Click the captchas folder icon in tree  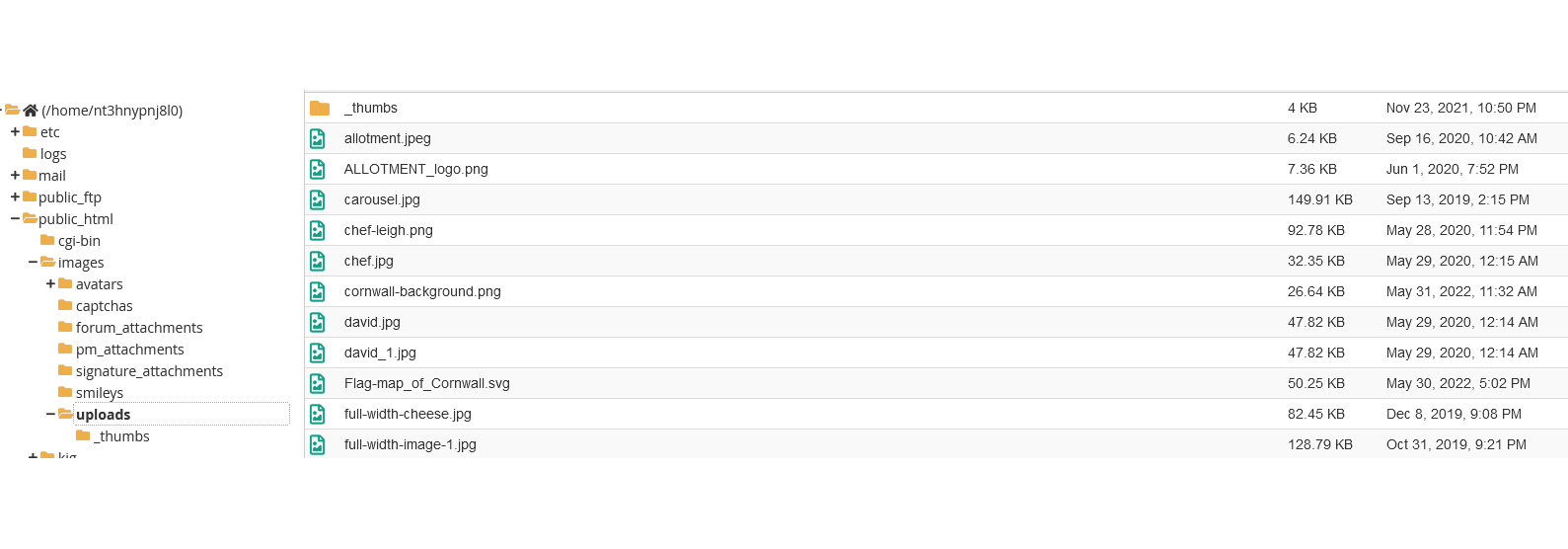[x=65, y=306]
